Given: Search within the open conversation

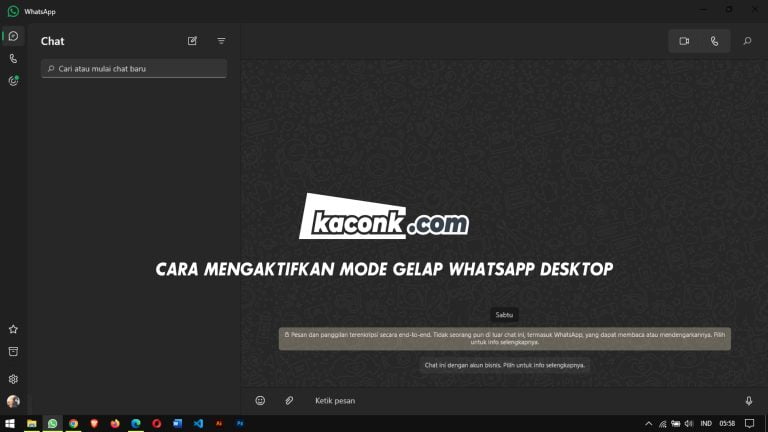Looking at the screenshot, I should point(747,41).
